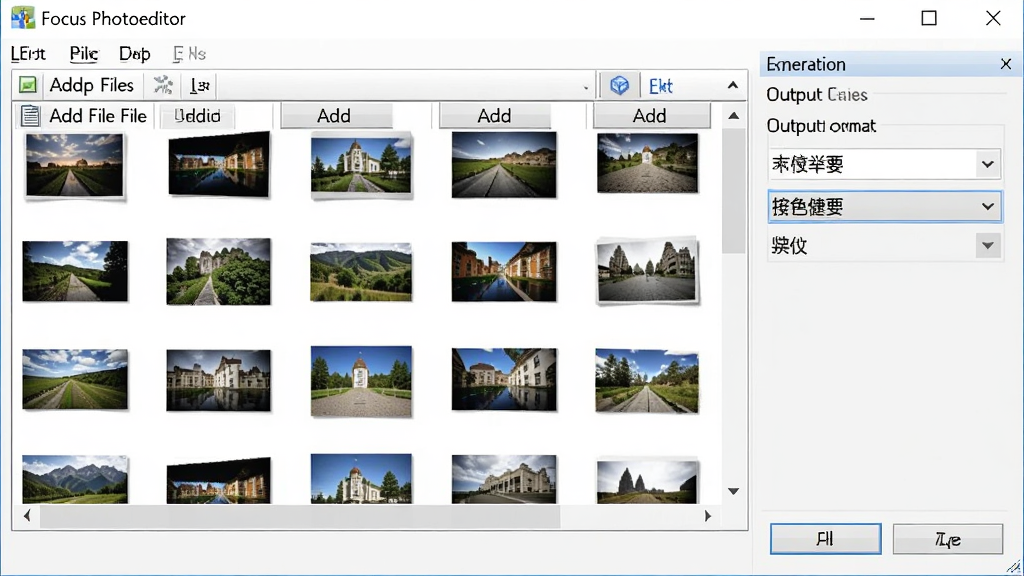
Task: Click the toolbar item next to the crossed-tools icon
Action: 200,86
